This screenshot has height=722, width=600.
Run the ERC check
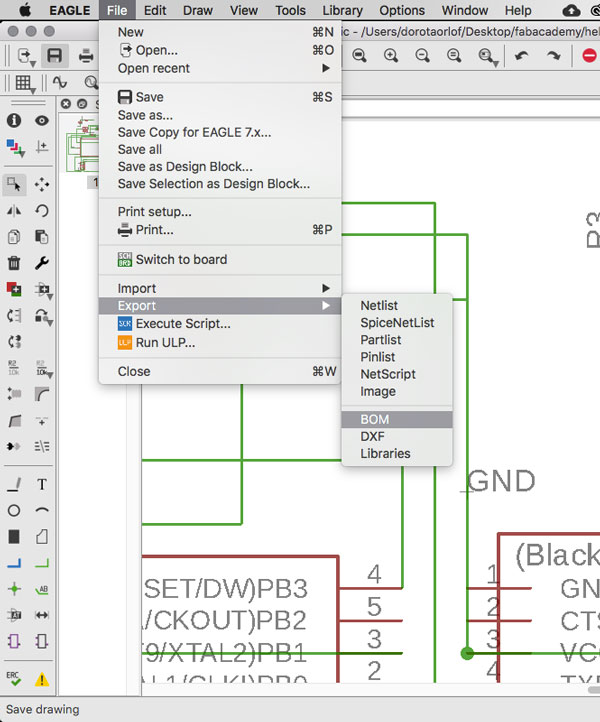pyautogui.click(x=14, y=679)
